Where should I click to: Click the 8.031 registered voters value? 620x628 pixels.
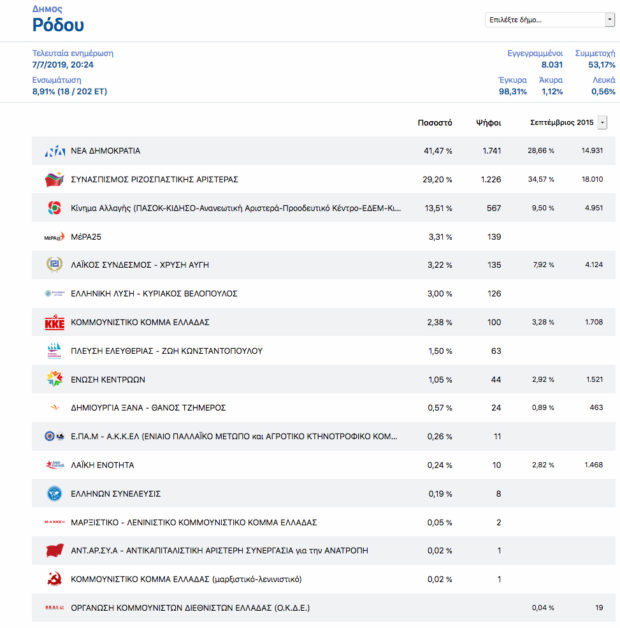[552, 64]
